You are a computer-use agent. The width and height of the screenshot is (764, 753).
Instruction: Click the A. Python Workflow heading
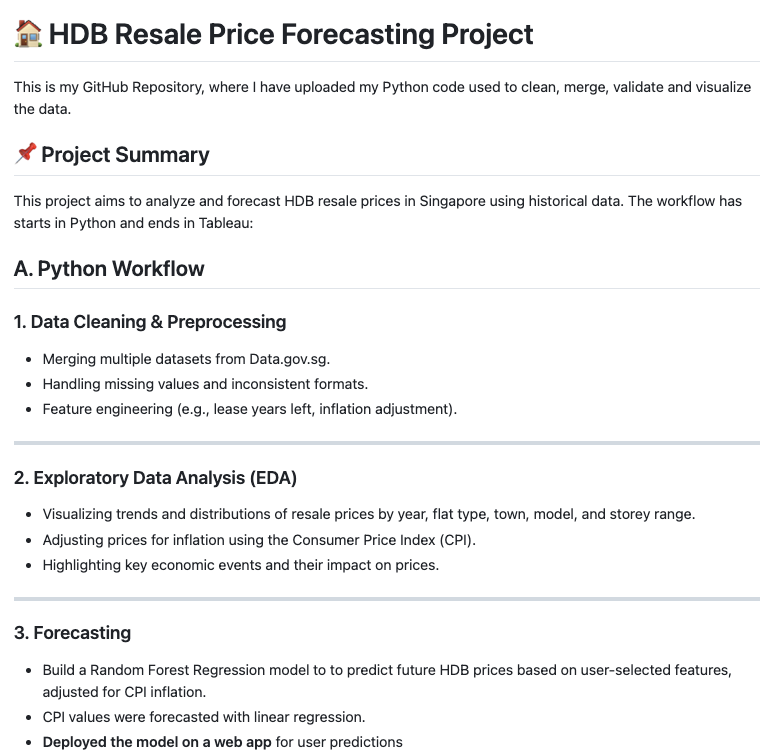109,269
